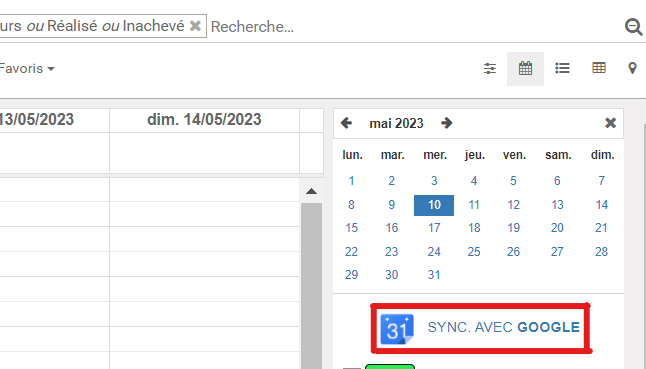Select May 21 in mini calendar
The width and height of the screenshot is (646, 369).
click(602, 228)
